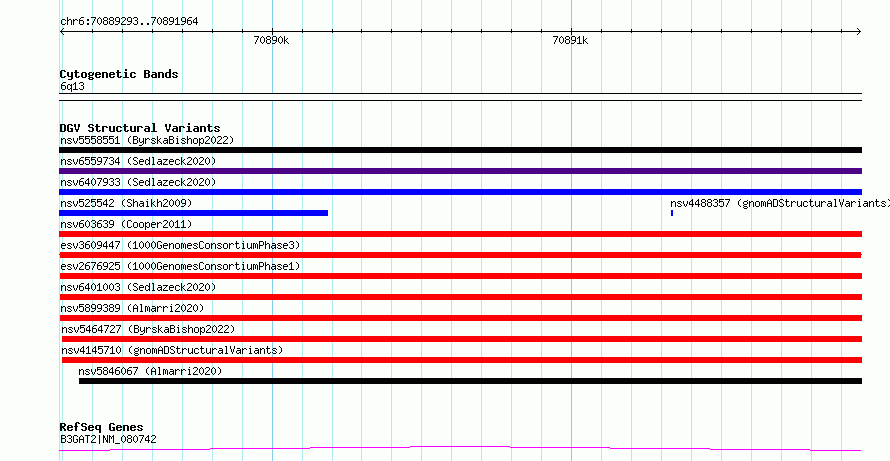
Task: Open variant nsv5558551 (ByrskaBishop2022) label
Action: click(147, 140)
